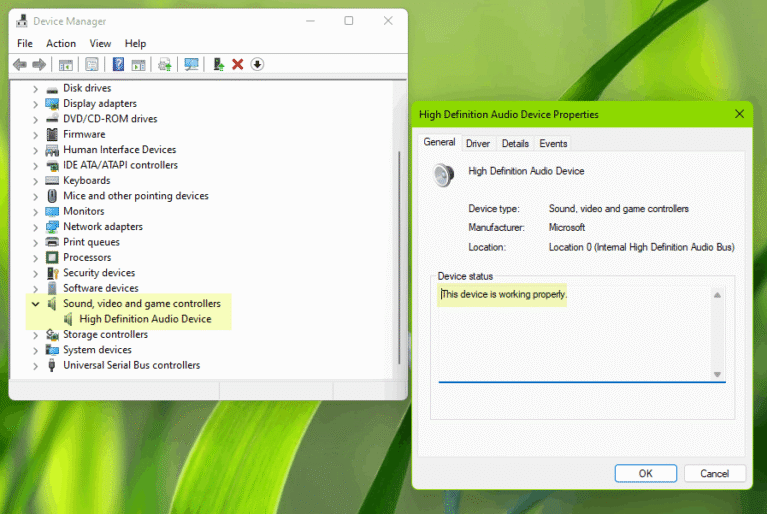Expand Universal Serial Bus controllers
This screenshot has width=767, height=514.
click(x=36, y=366)
